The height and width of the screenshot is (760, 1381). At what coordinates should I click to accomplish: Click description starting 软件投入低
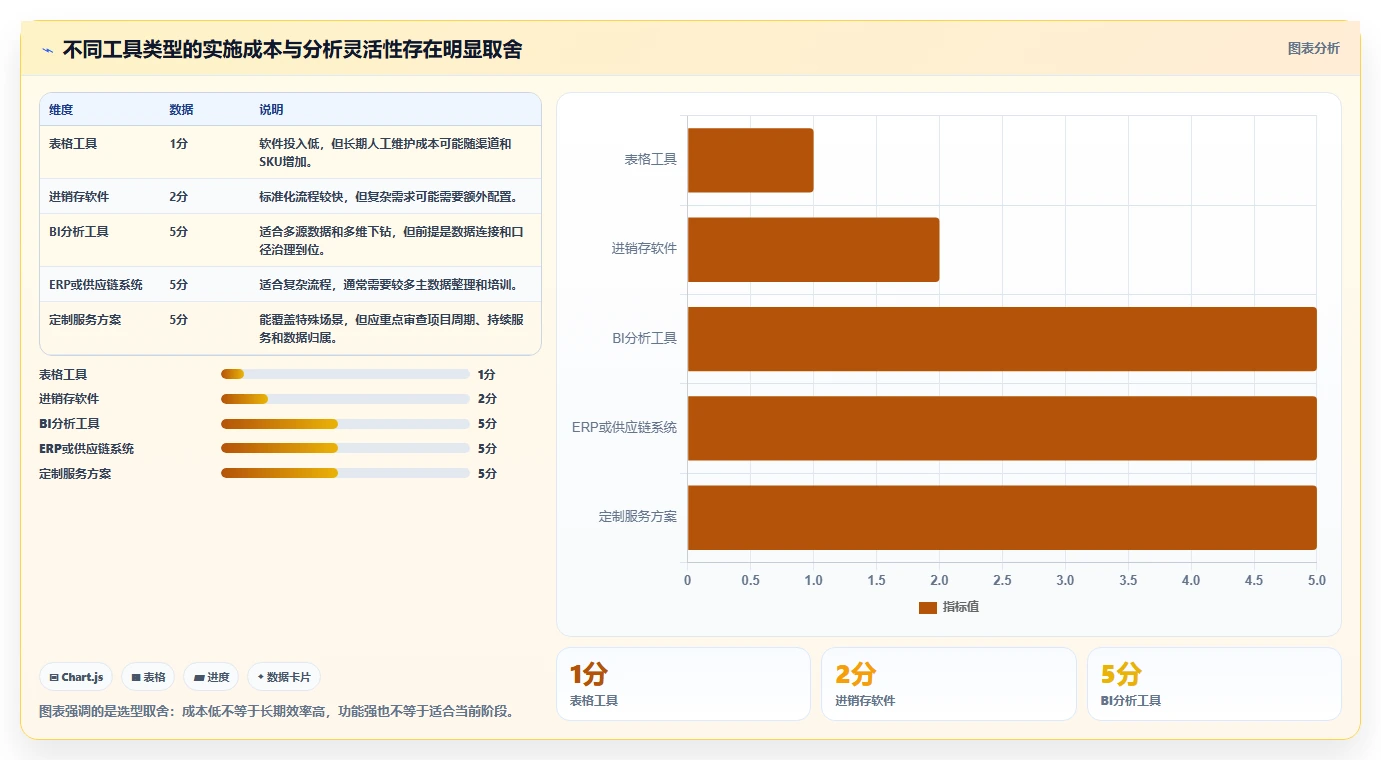coord(385,152)
